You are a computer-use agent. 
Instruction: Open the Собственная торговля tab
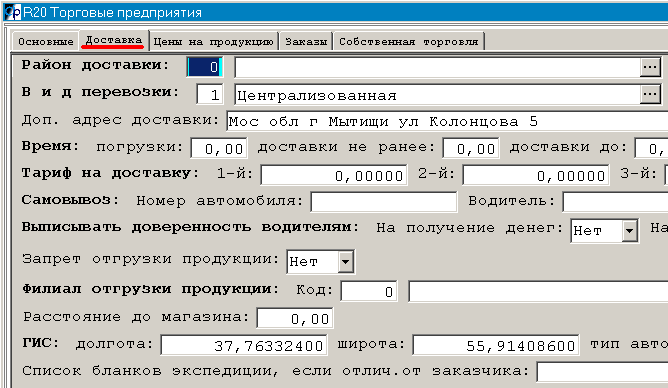point(409,42)
